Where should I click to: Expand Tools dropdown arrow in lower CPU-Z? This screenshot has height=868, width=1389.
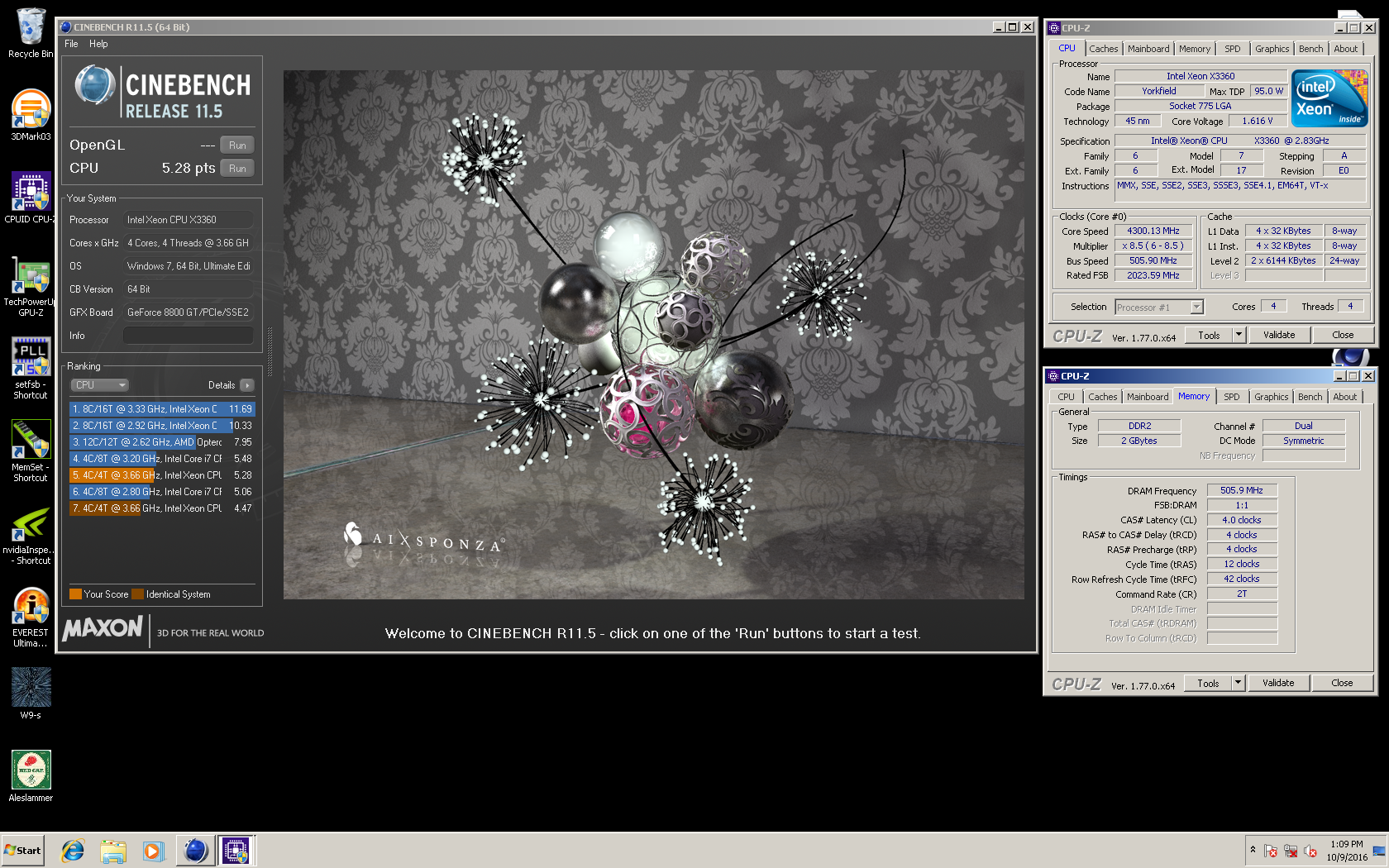point(1238,684)
